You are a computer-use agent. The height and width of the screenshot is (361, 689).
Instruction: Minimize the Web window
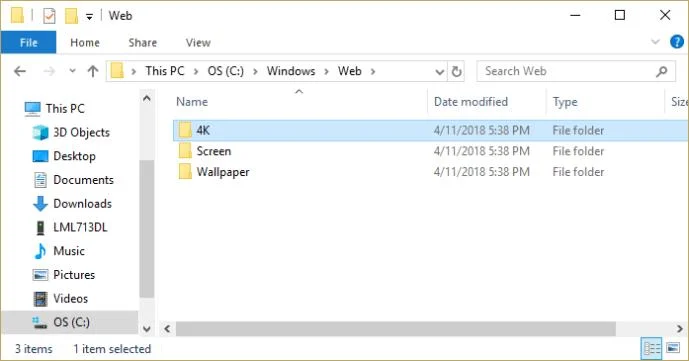click(x=575, y=15)
